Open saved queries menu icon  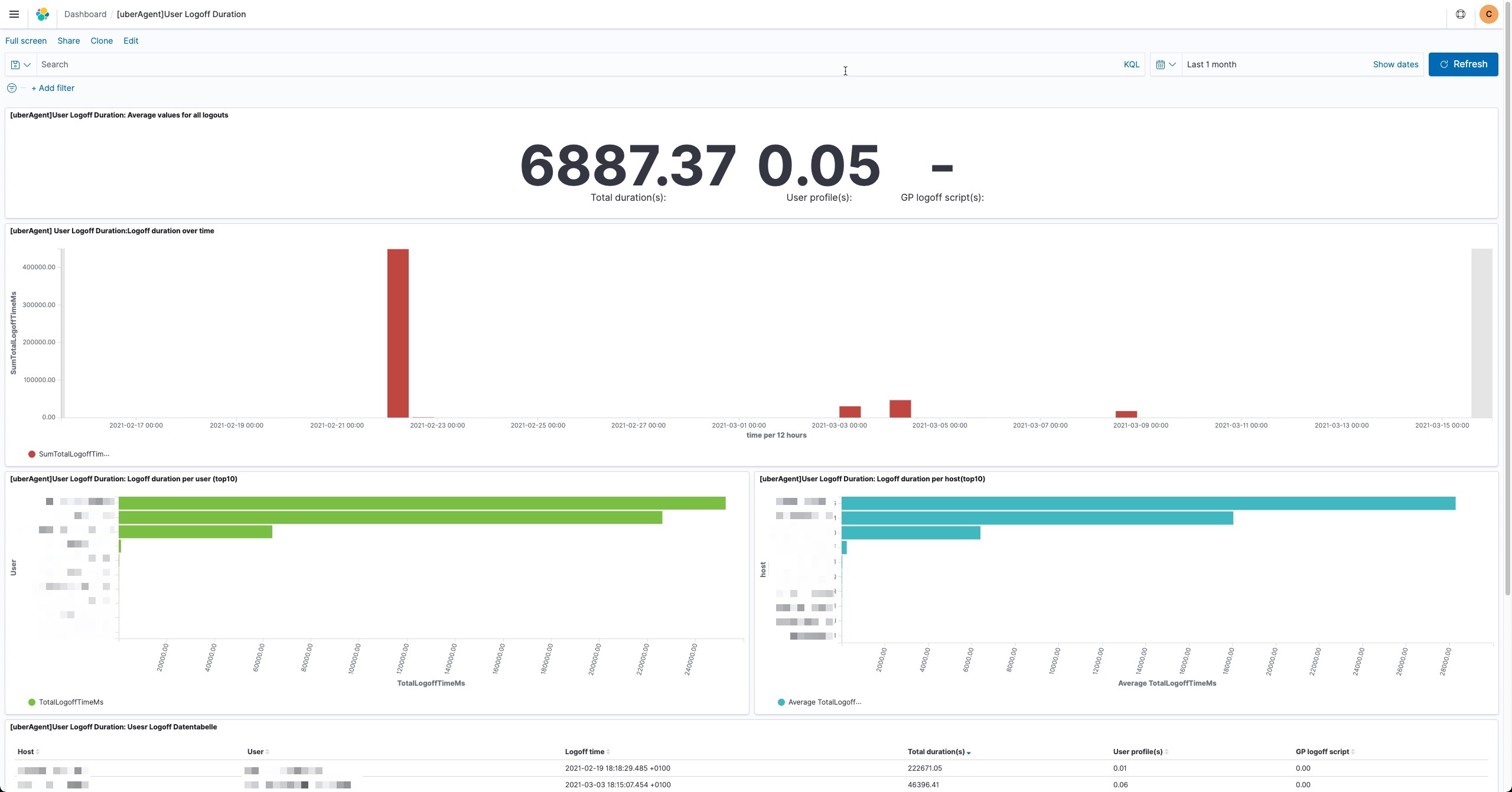pyautogui.click(x=20, y=64)
